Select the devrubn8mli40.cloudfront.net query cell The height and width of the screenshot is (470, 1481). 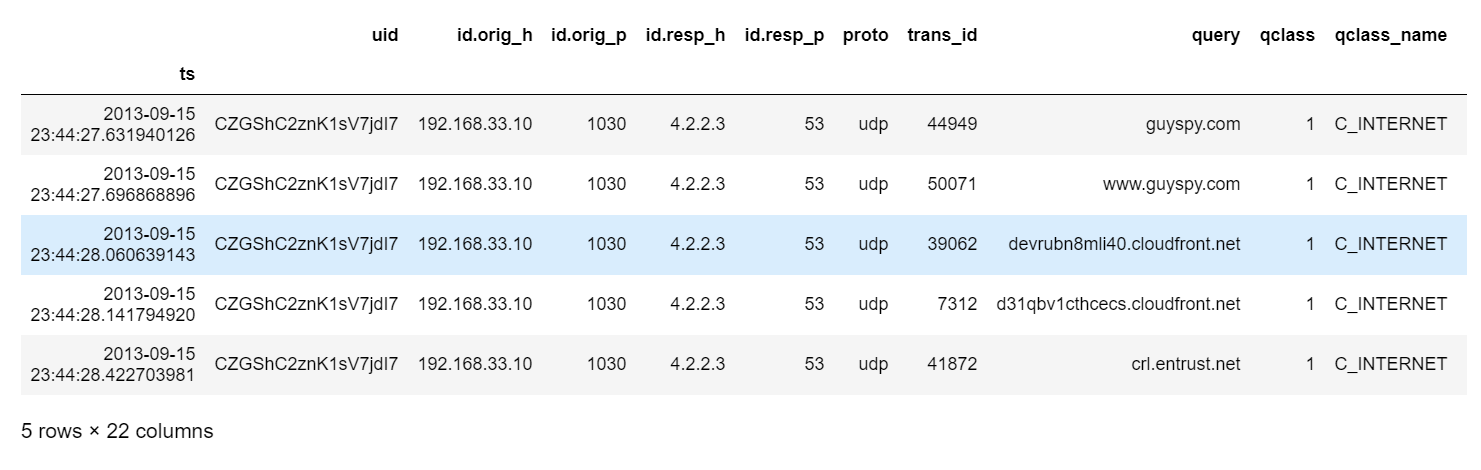[x=1125, y=244]
